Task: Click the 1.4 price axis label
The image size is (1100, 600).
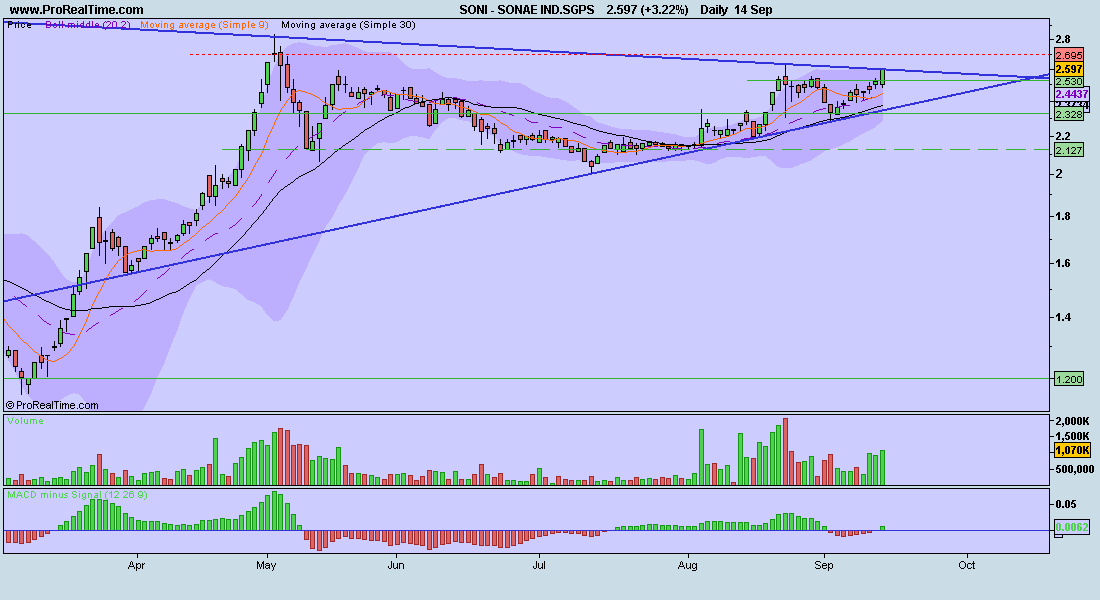Action: 1063,317
